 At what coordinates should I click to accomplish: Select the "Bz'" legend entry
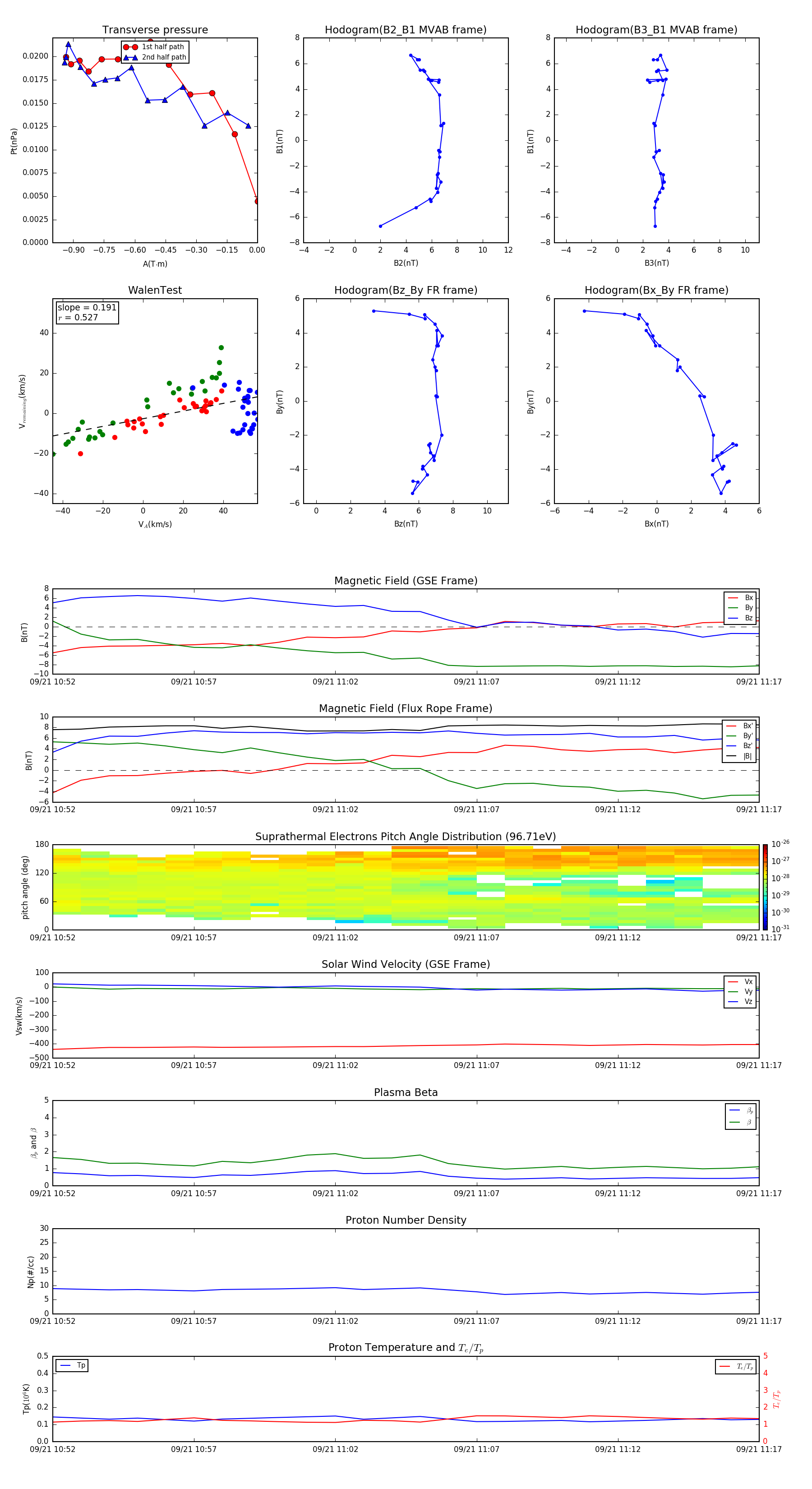pyautogui.click(x=740, y=746)
